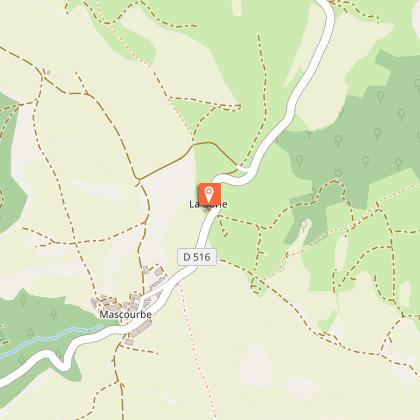Click the D 516 road at the map's top edge
This screenshot has width=420, height=420.
324,3
